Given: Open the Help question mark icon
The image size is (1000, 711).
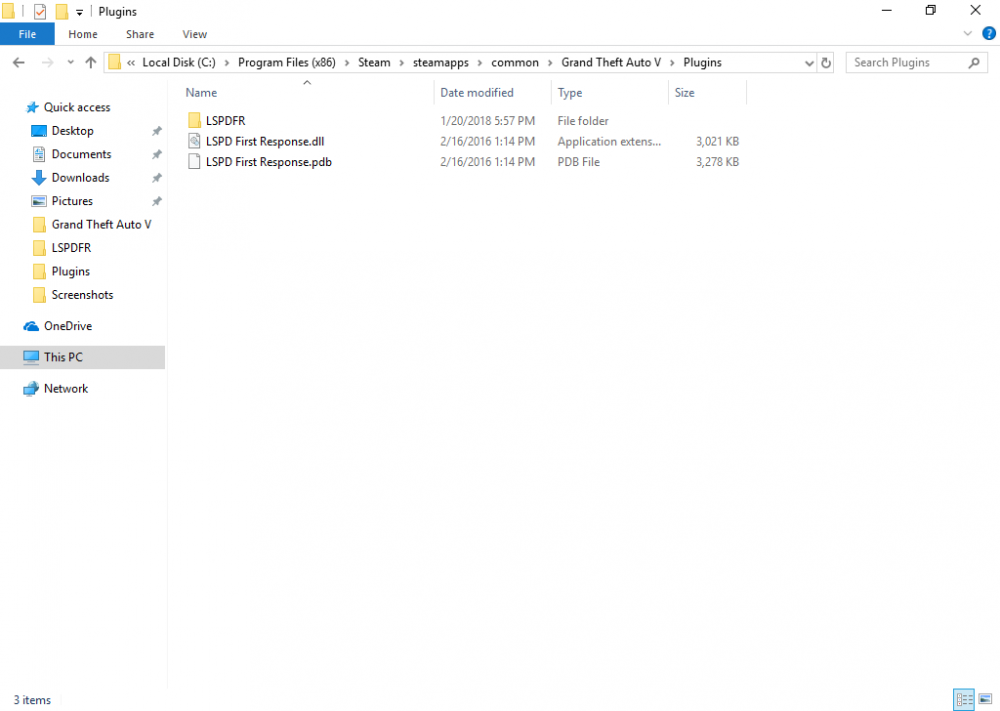Looking at the screenshot, I should click(x=989, y=34).
